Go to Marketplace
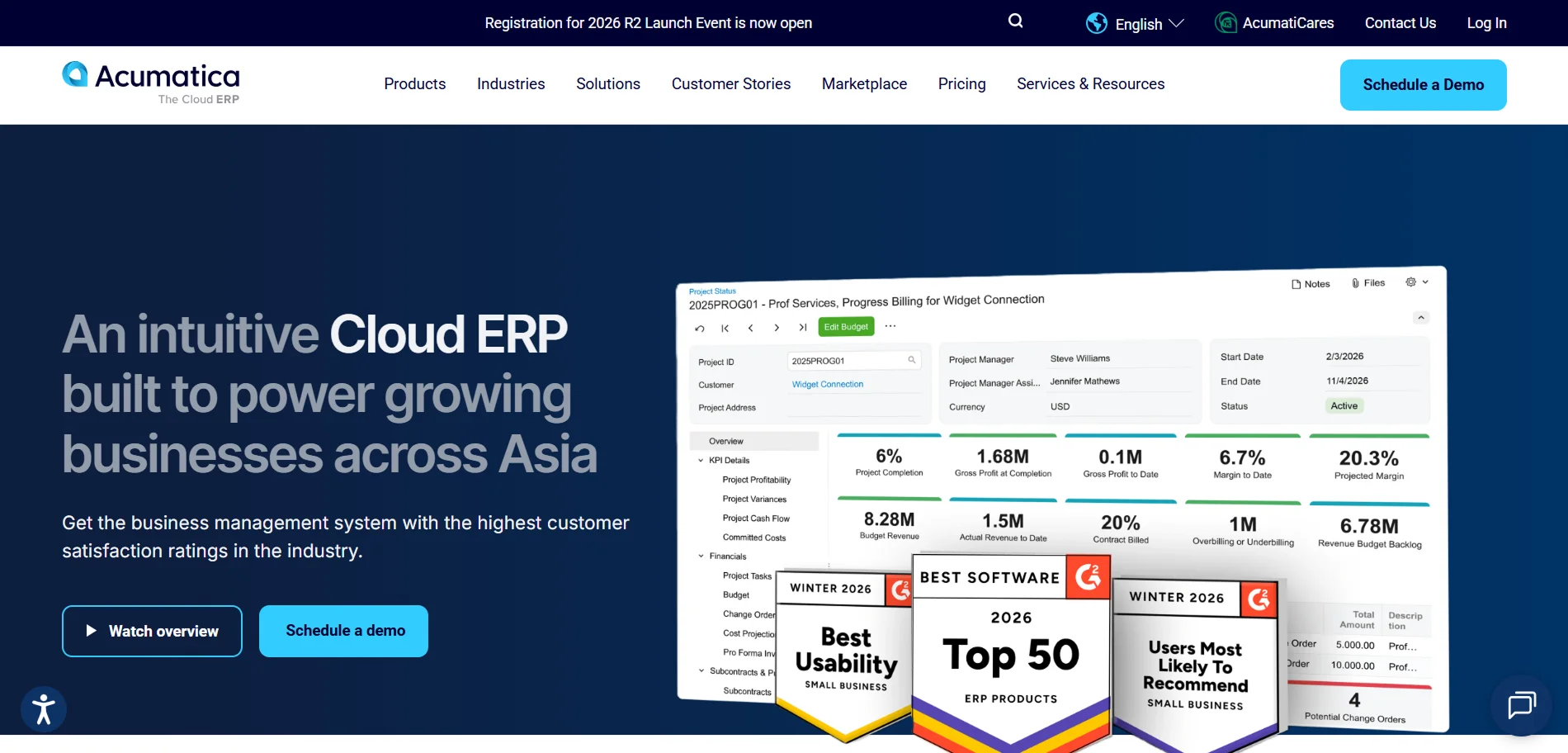Image resolution: width=1568 pixels, height=753 pixels. pos(864,84)
